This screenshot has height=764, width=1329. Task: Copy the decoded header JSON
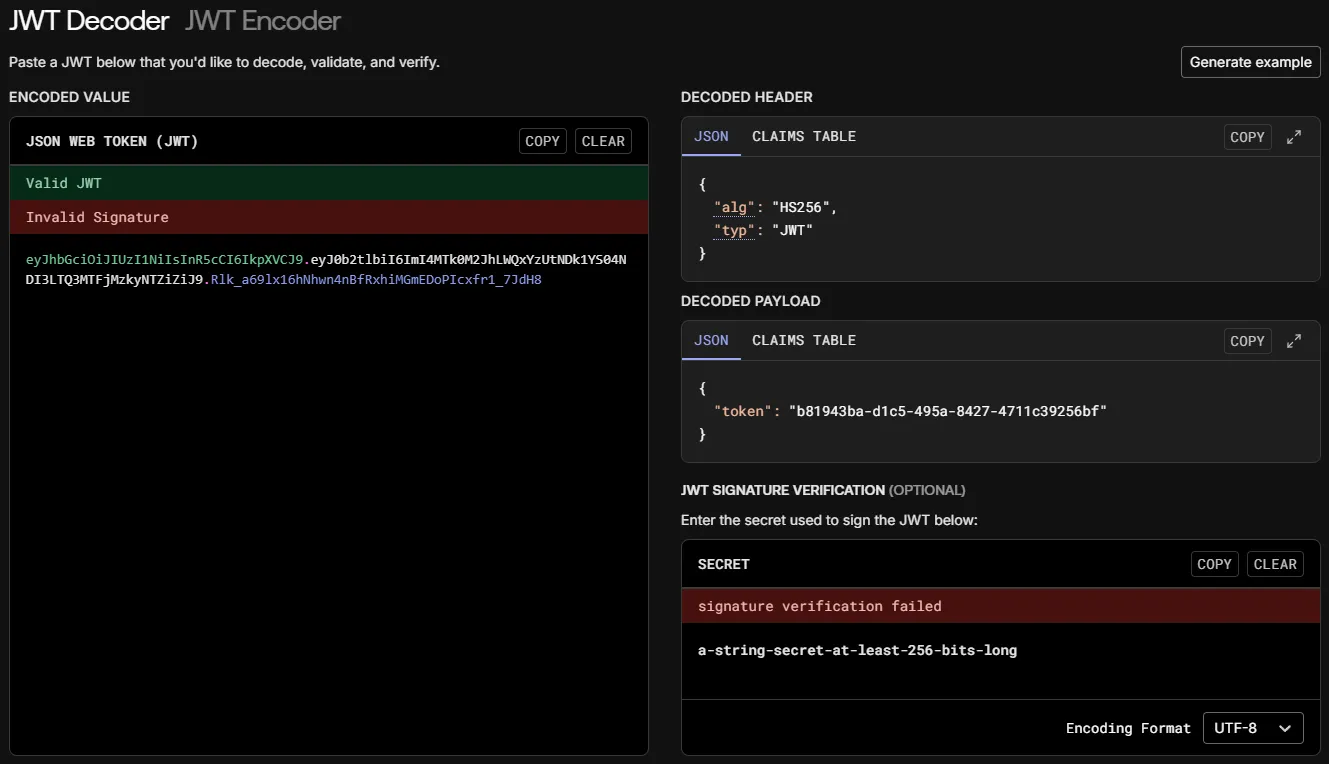point(1247,137)
